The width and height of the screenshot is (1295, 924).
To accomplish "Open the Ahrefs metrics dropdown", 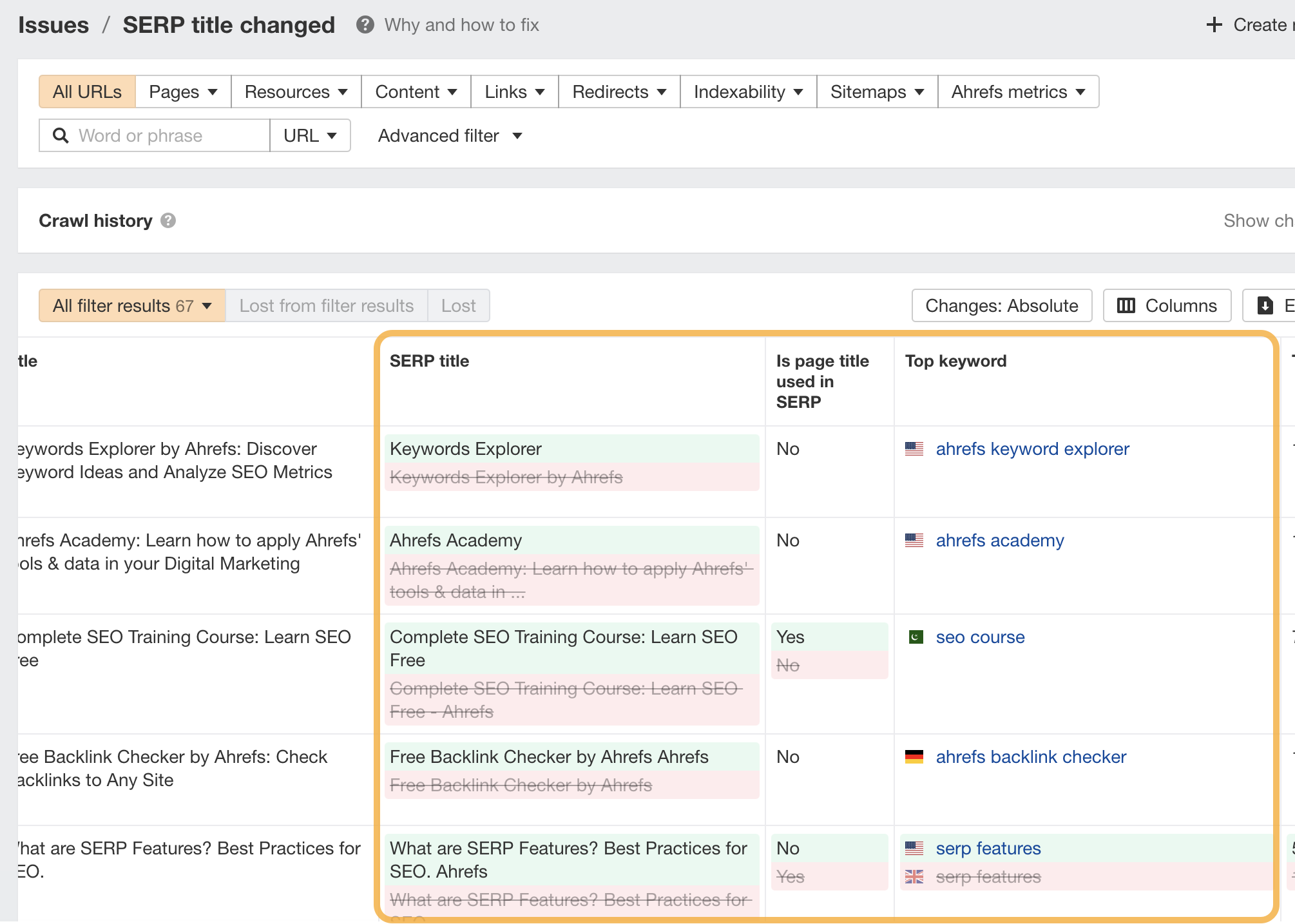I will click(x=1018, y=91).
